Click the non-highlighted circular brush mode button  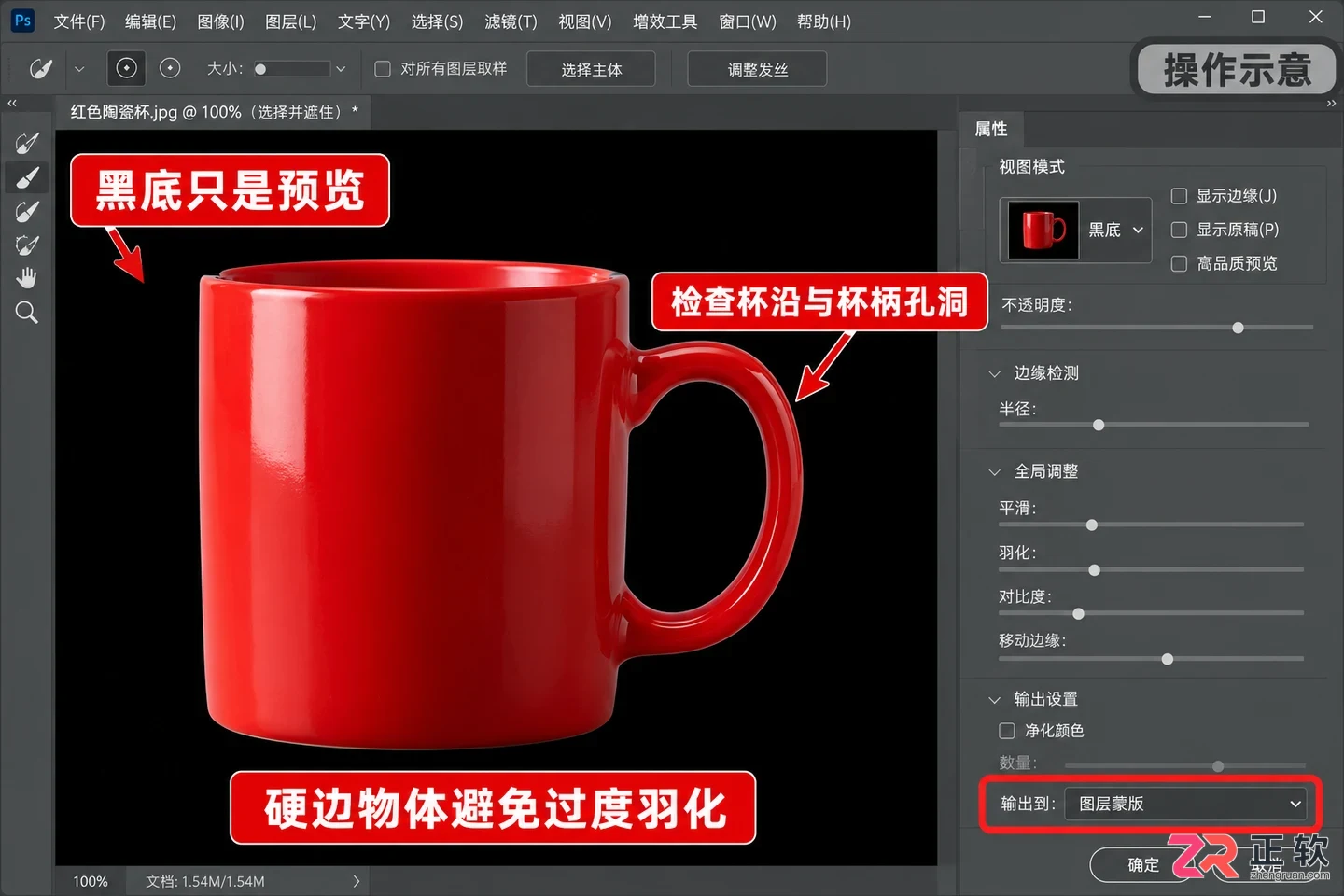(170, 68)
